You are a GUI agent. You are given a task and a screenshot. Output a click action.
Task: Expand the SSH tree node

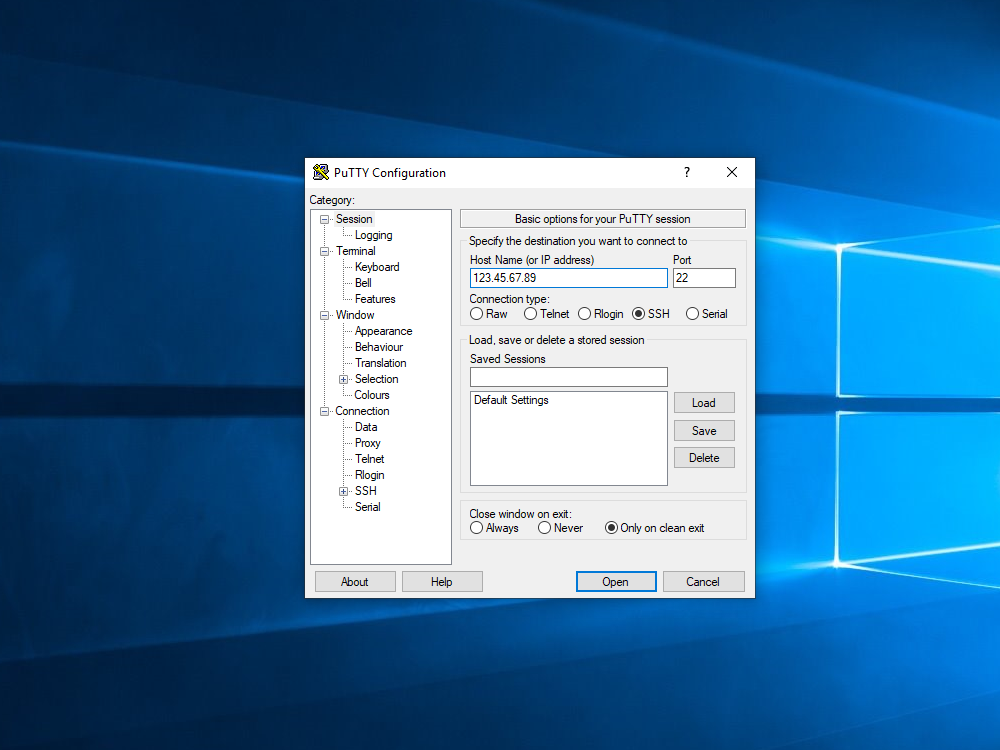[343, 491]
